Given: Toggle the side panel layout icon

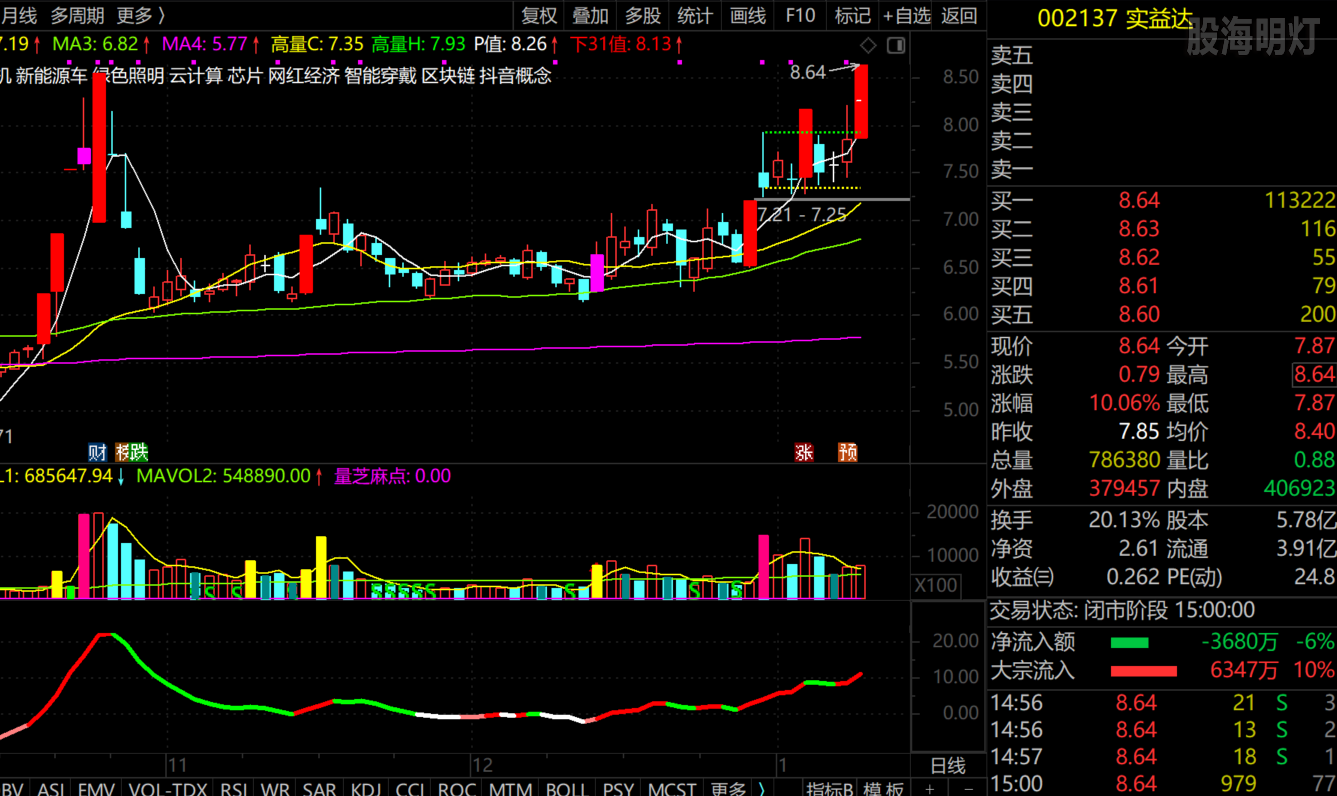Looking at the screenshot, I should tap(896, 45).
